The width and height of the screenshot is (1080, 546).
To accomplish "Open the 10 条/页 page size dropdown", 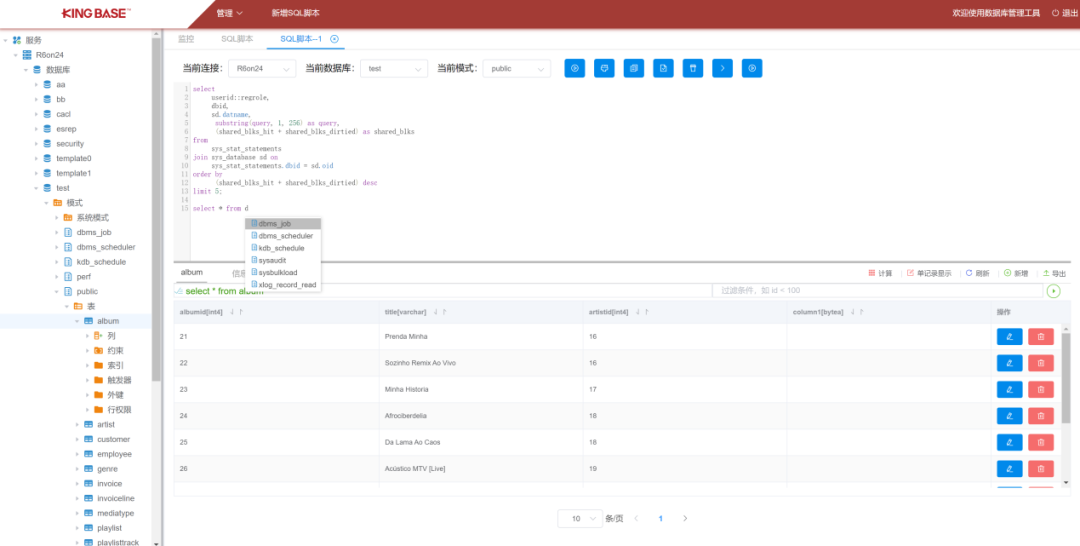I will click(x=580, y=518).
